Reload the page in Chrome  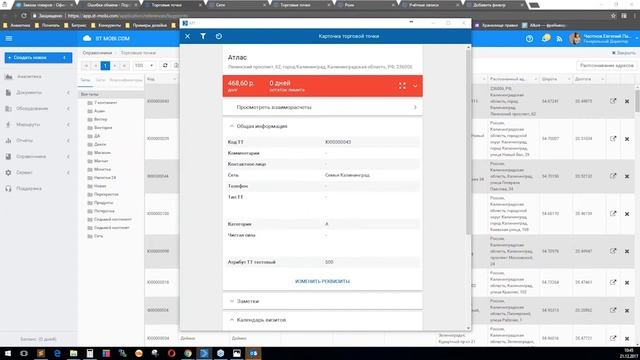click(24, 16)
